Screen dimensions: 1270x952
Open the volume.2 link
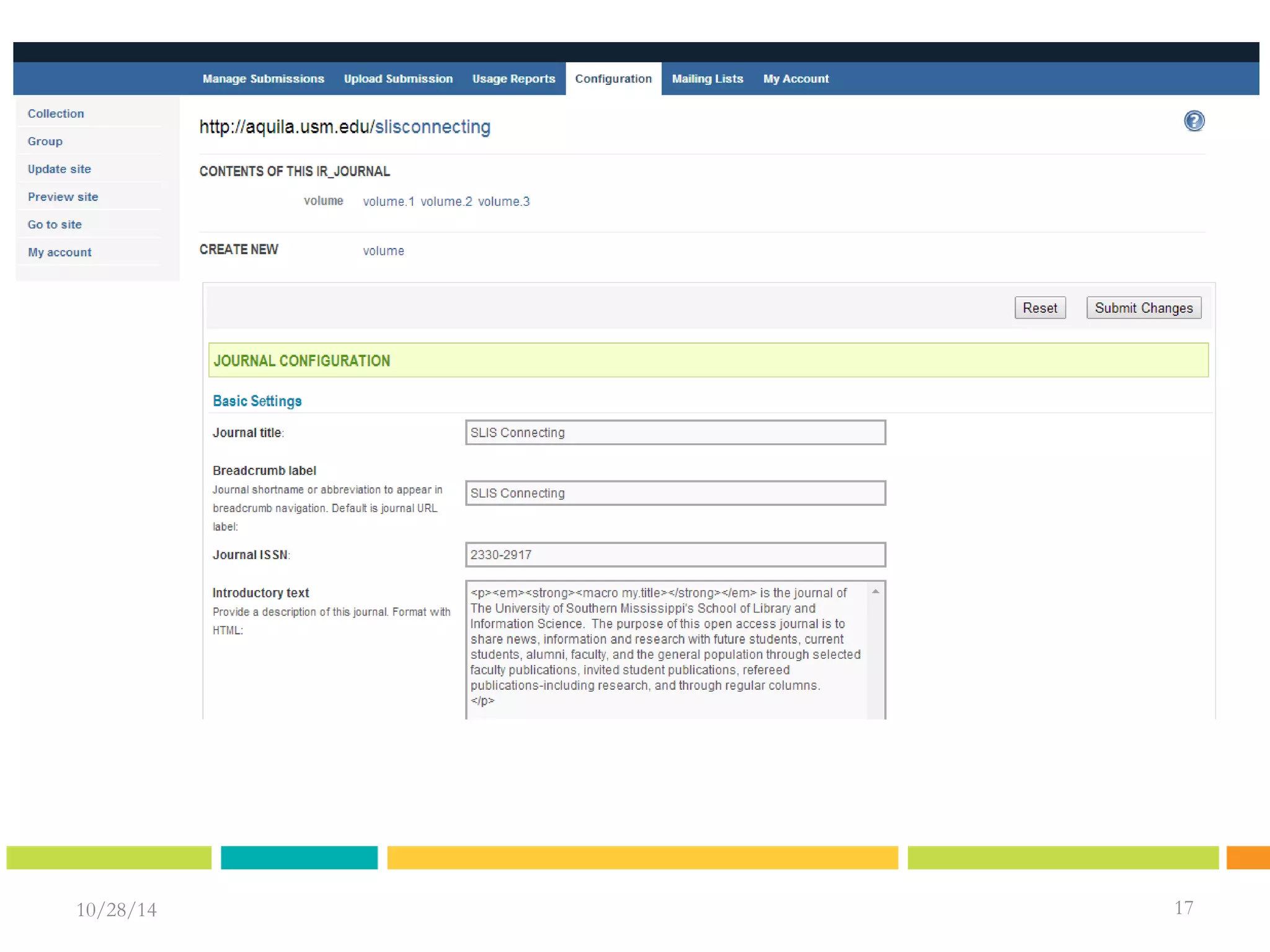(x=446, y=201)
